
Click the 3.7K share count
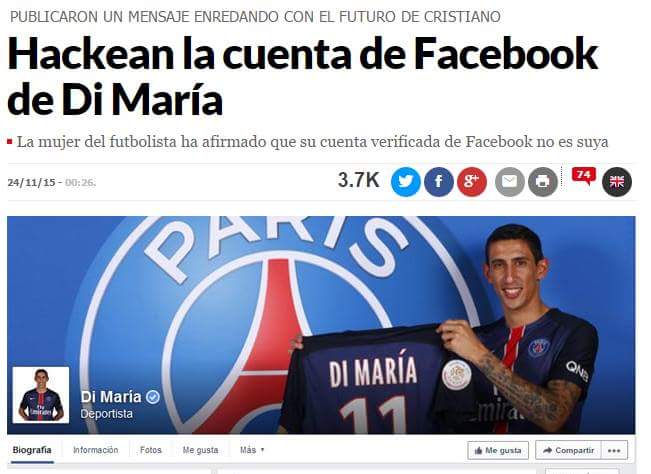[x=359, y=180]
